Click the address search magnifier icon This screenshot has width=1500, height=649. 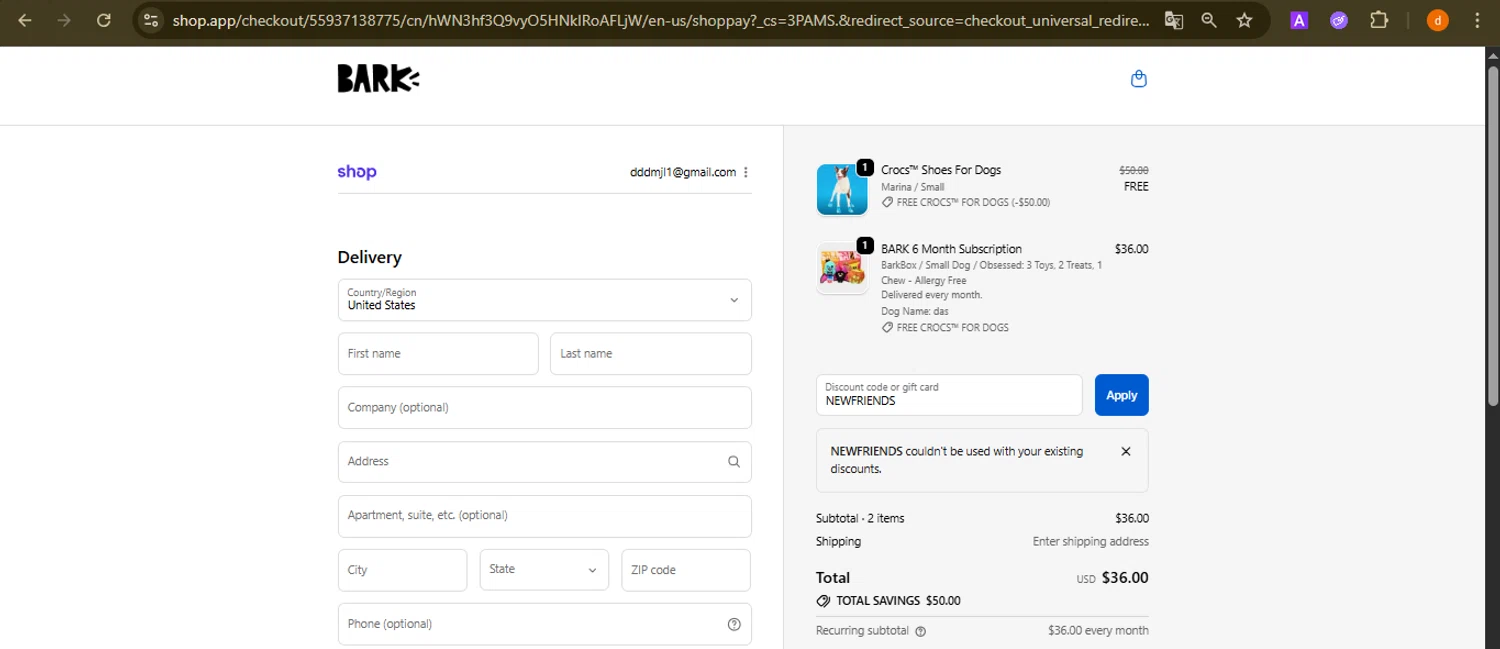[x=734, y=462]
